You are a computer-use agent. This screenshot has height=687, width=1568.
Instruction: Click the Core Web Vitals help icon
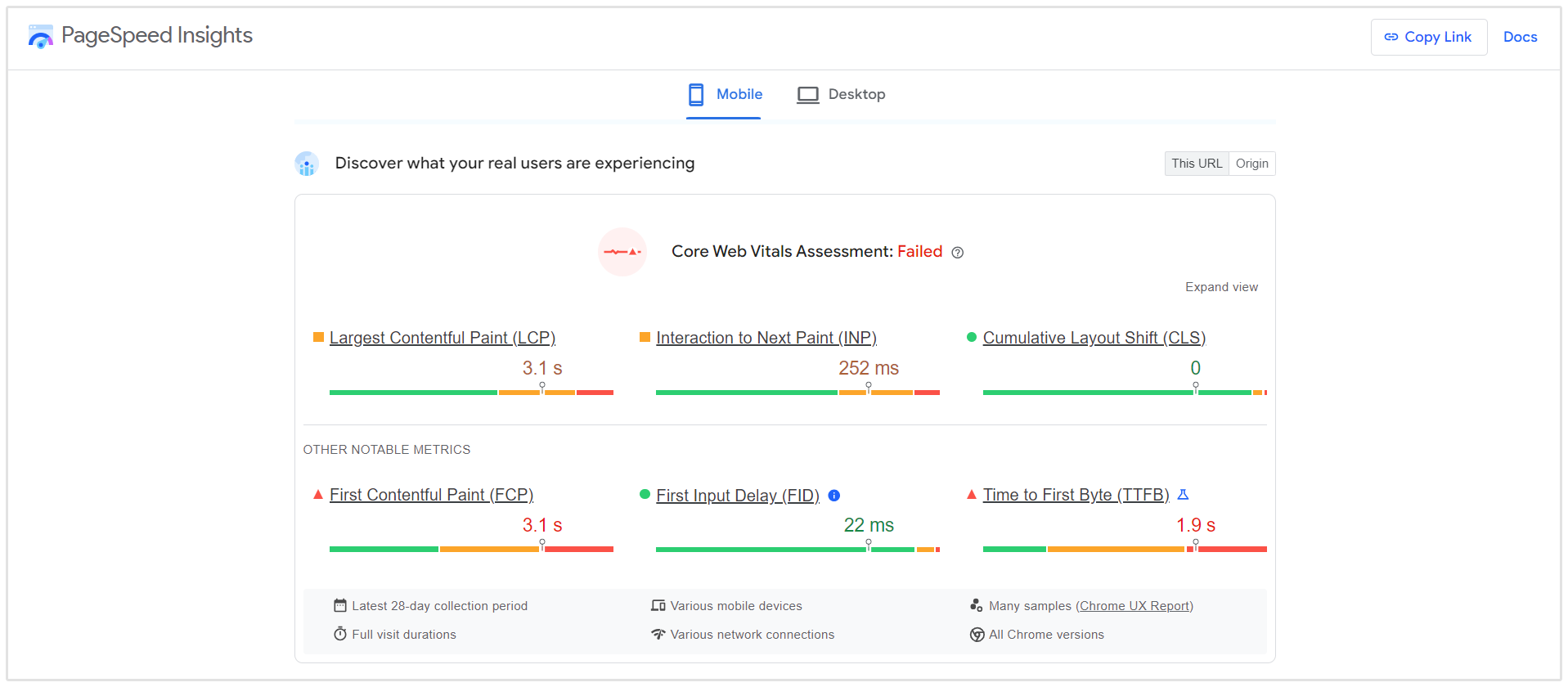pyautogui.click(x=957, y=253)
